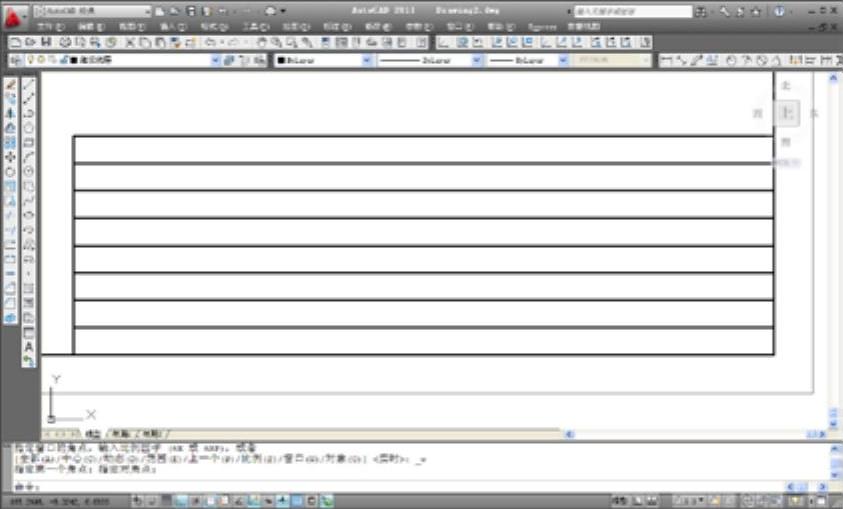
Task: Click the Undo arrow icon in Standard toolbar
Action: pos(210,42)
